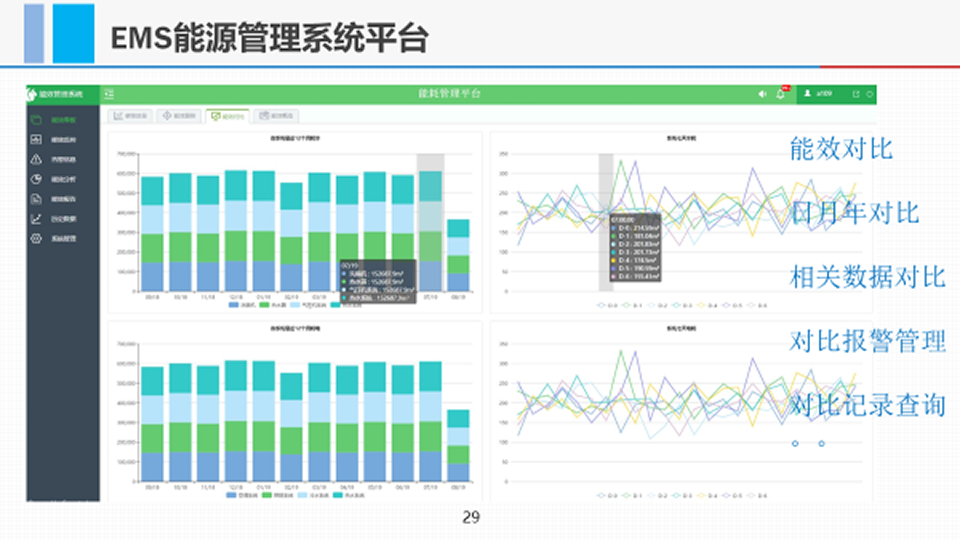Click the power logout icon in header

click(869, 94)
